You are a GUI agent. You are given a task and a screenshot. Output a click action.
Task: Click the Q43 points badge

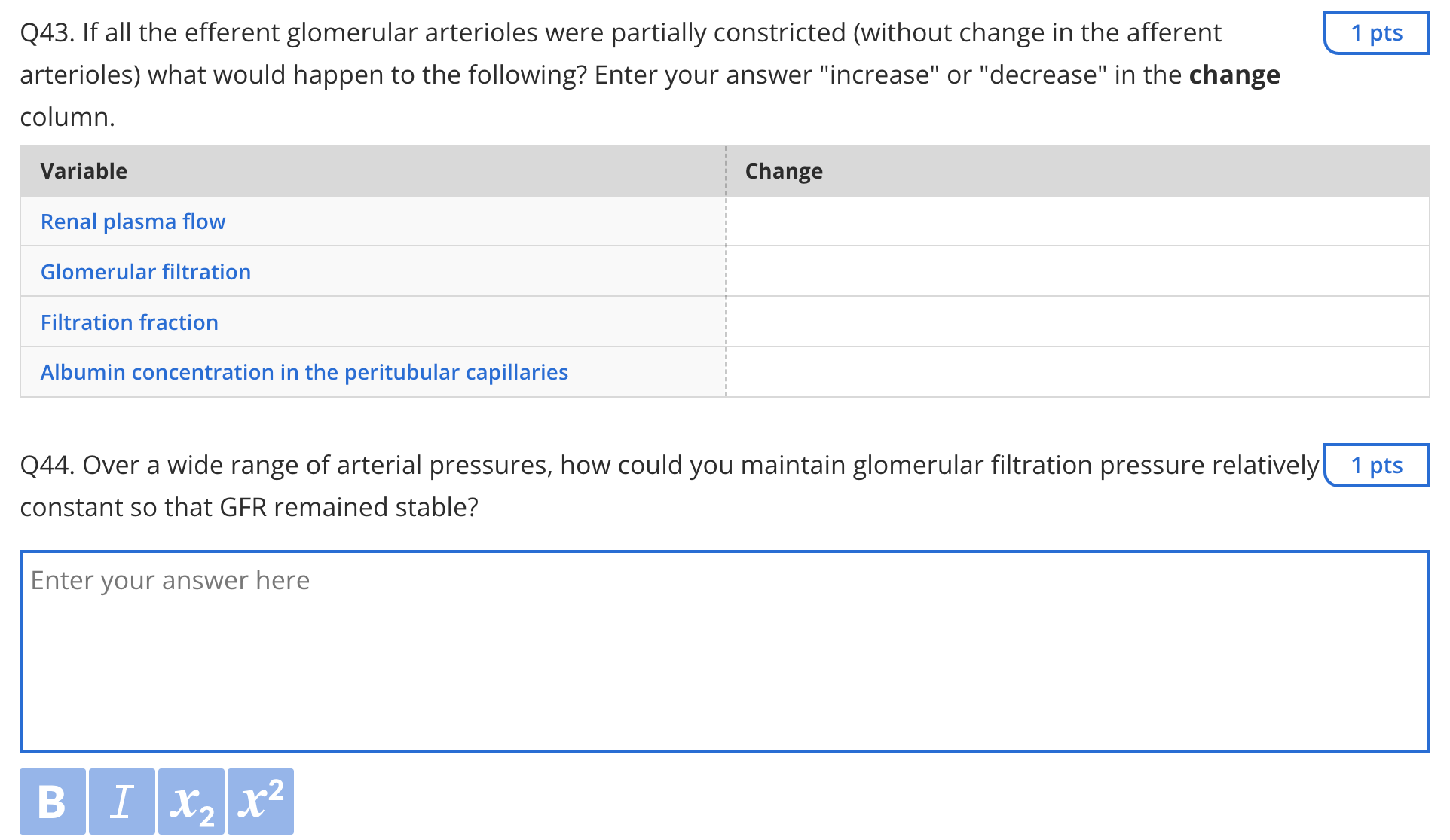click(x=1376, y=33)
